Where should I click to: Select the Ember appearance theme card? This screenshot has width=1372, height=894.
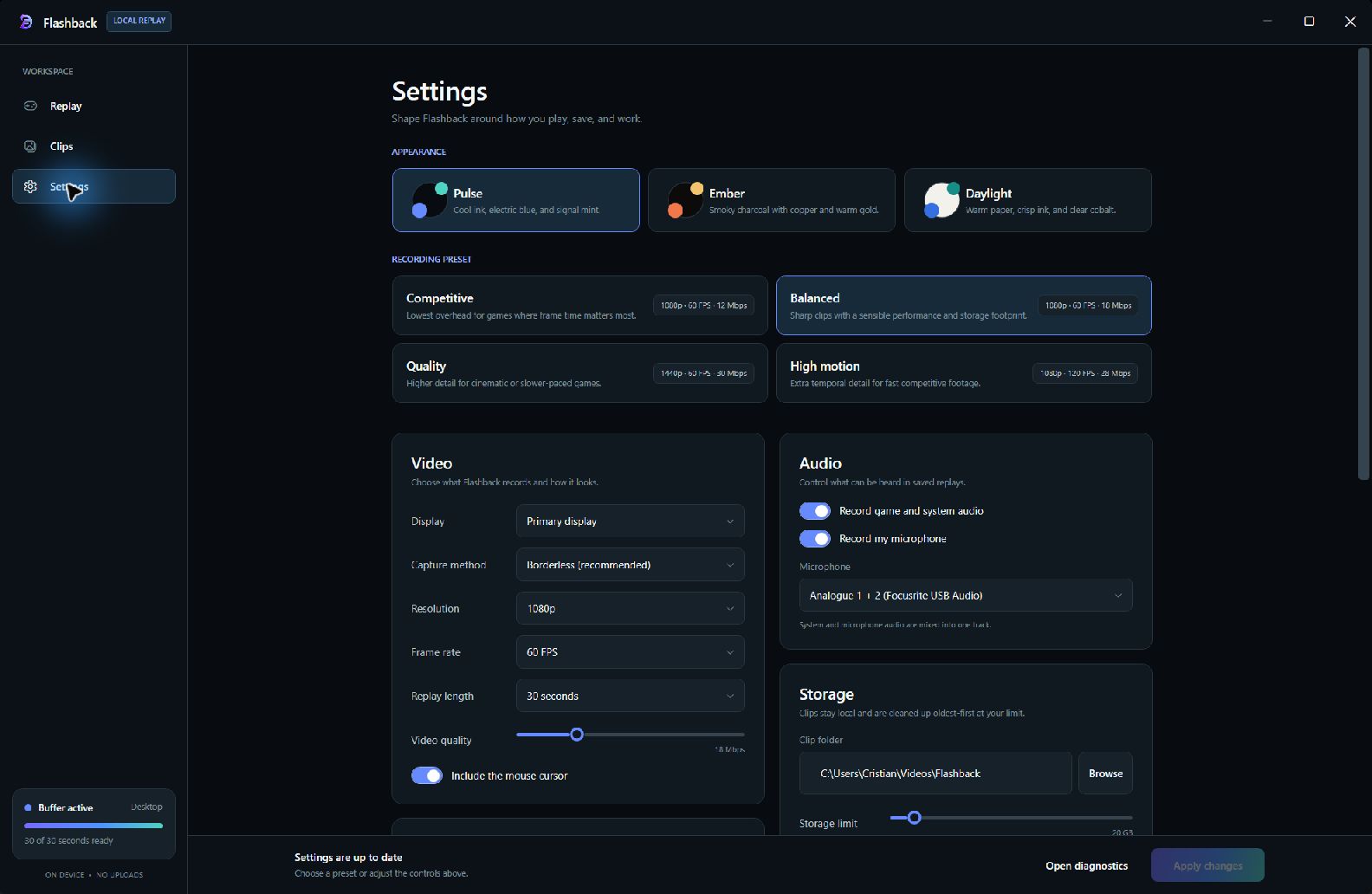[x=771, y=200]
